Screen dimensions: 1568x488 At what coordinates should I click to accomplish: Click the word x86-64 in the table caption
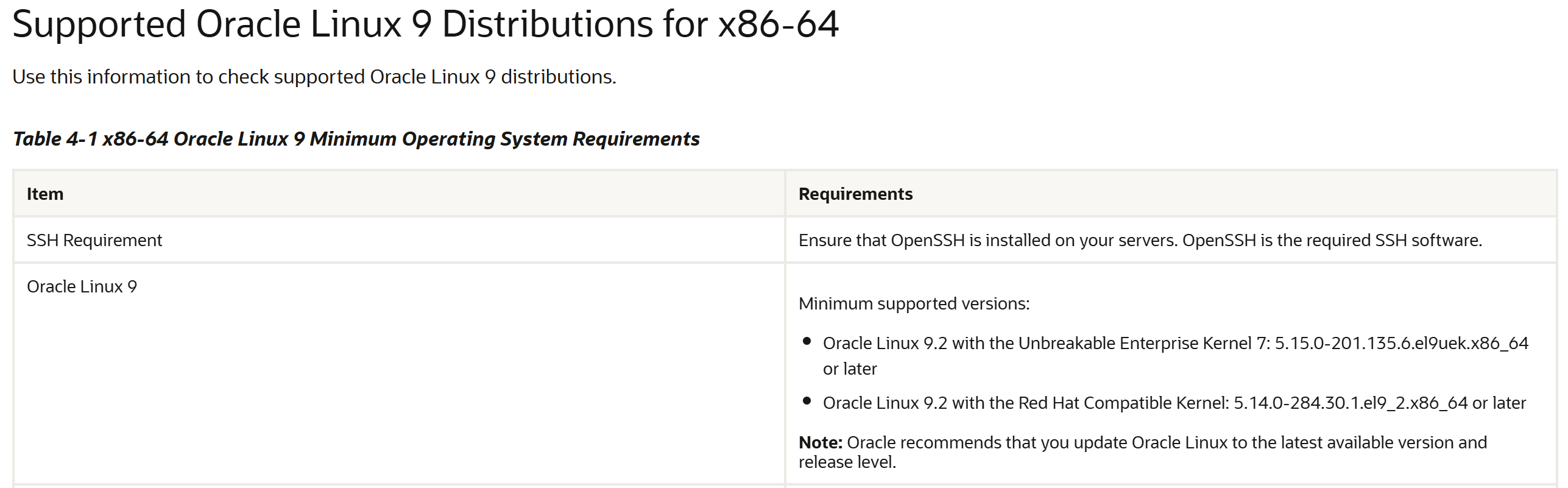[x=135, y=139]
